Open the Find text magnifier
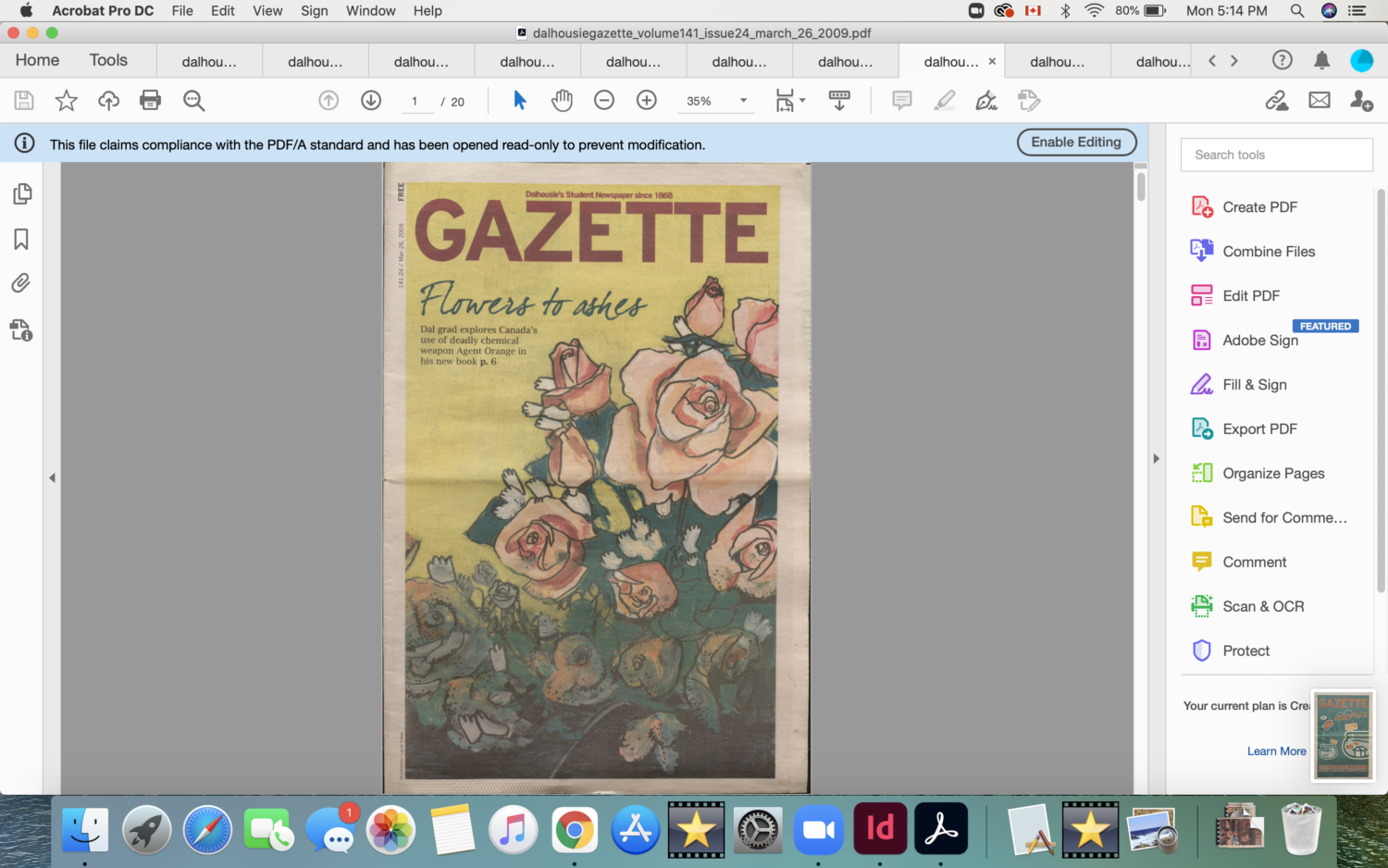The width and height of the screenshot is (1388, 868). click(x=193, y=100)
